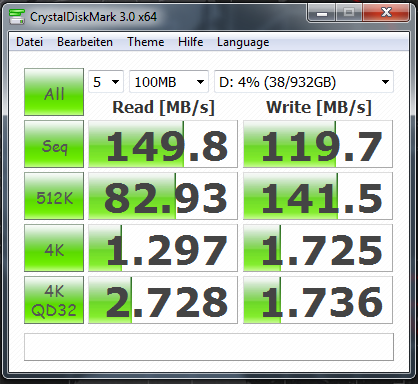The width and height of the screenshot is (418, 384).
Task: Click the empty comment field at bottom
Action: pos(209,347)
